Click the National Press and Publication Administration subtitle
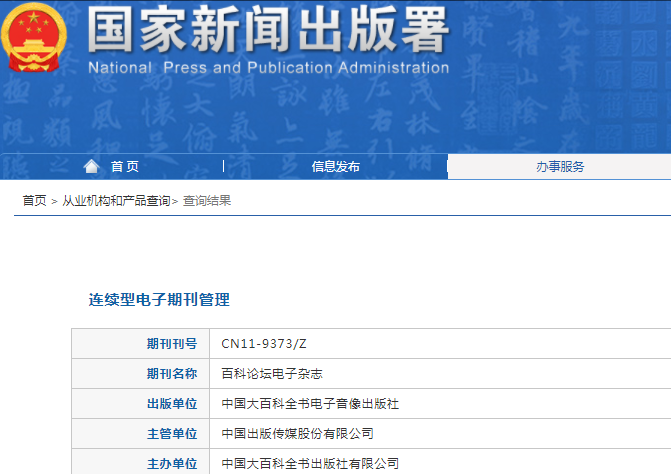Image resolution: width=671 pixels, height=474 pixels. pyautogui.click(x=268, y=68)
